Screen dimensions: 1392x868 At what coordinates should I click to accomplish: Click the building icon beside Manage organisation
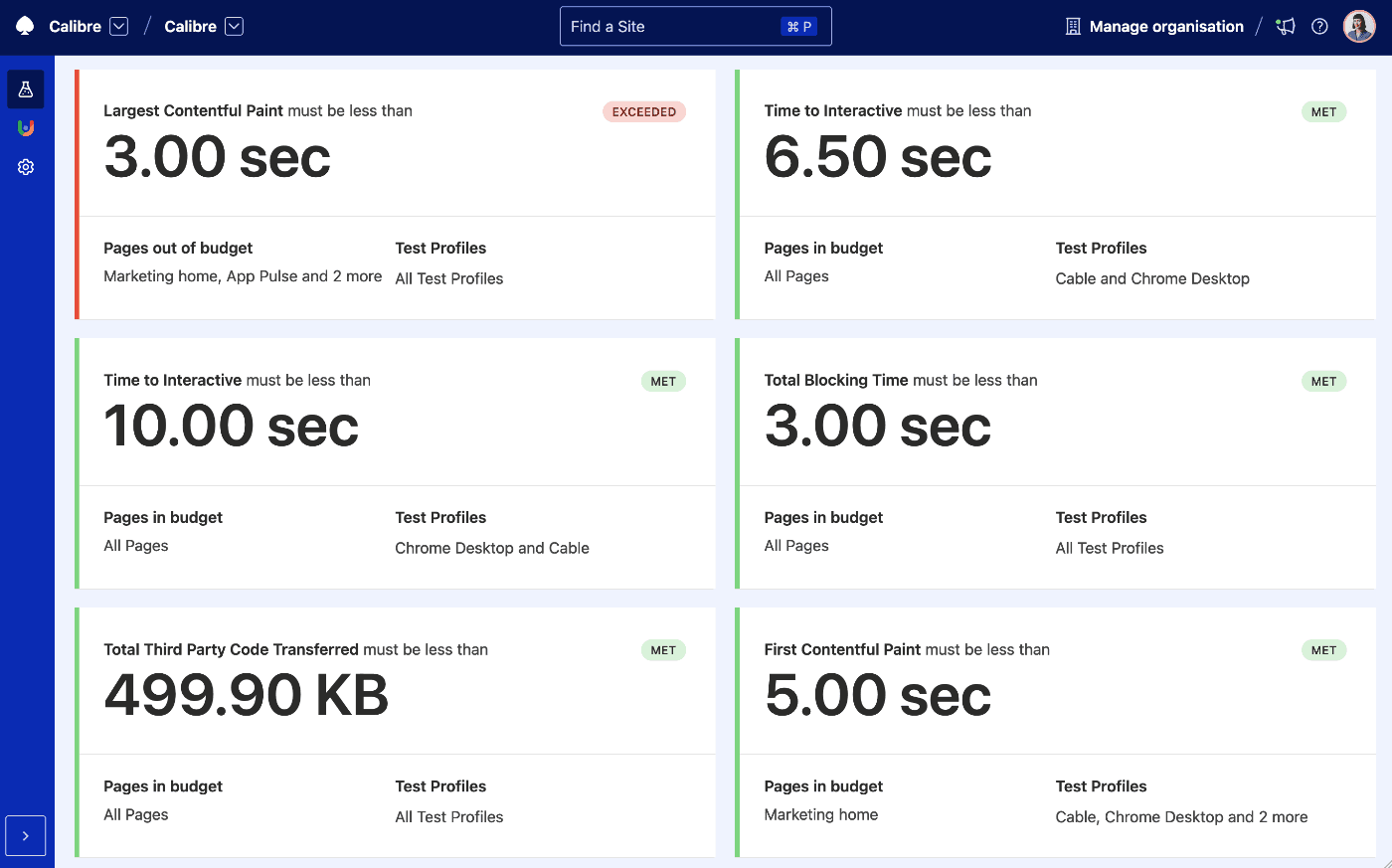[x=1072, y=26]
